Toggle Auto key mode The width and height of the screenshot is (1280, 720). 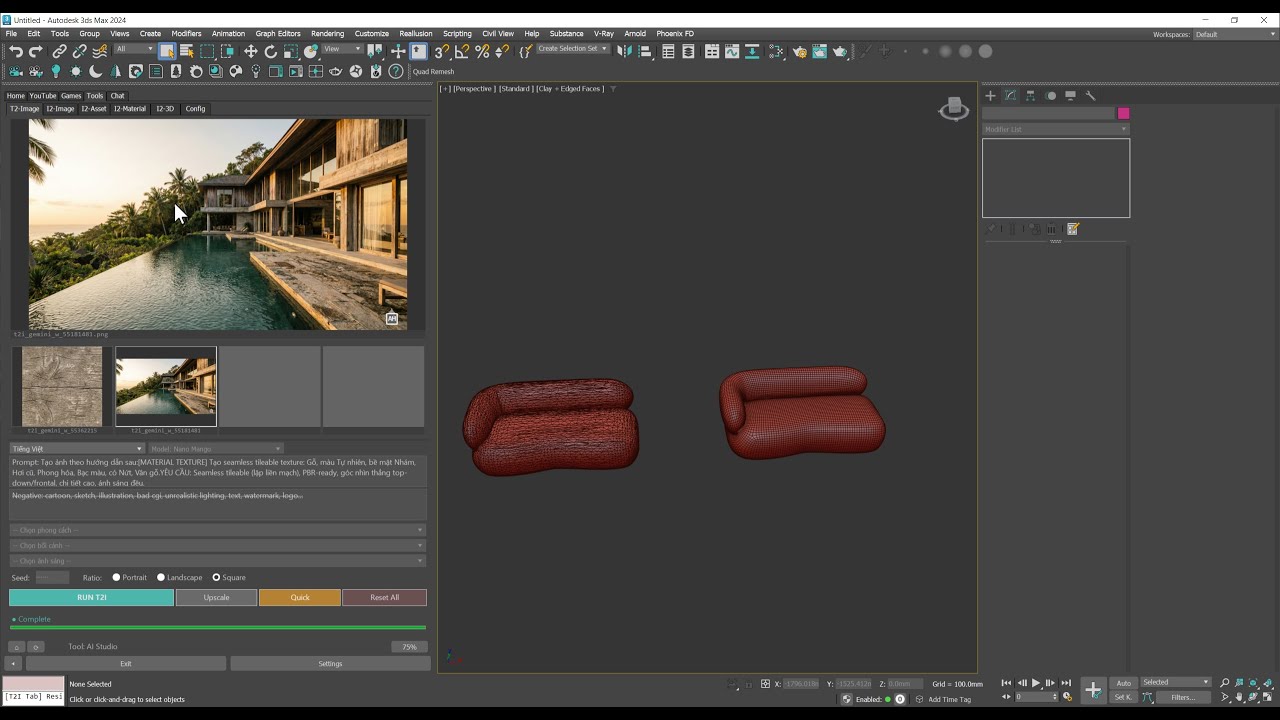click(x=1124, y=683)
